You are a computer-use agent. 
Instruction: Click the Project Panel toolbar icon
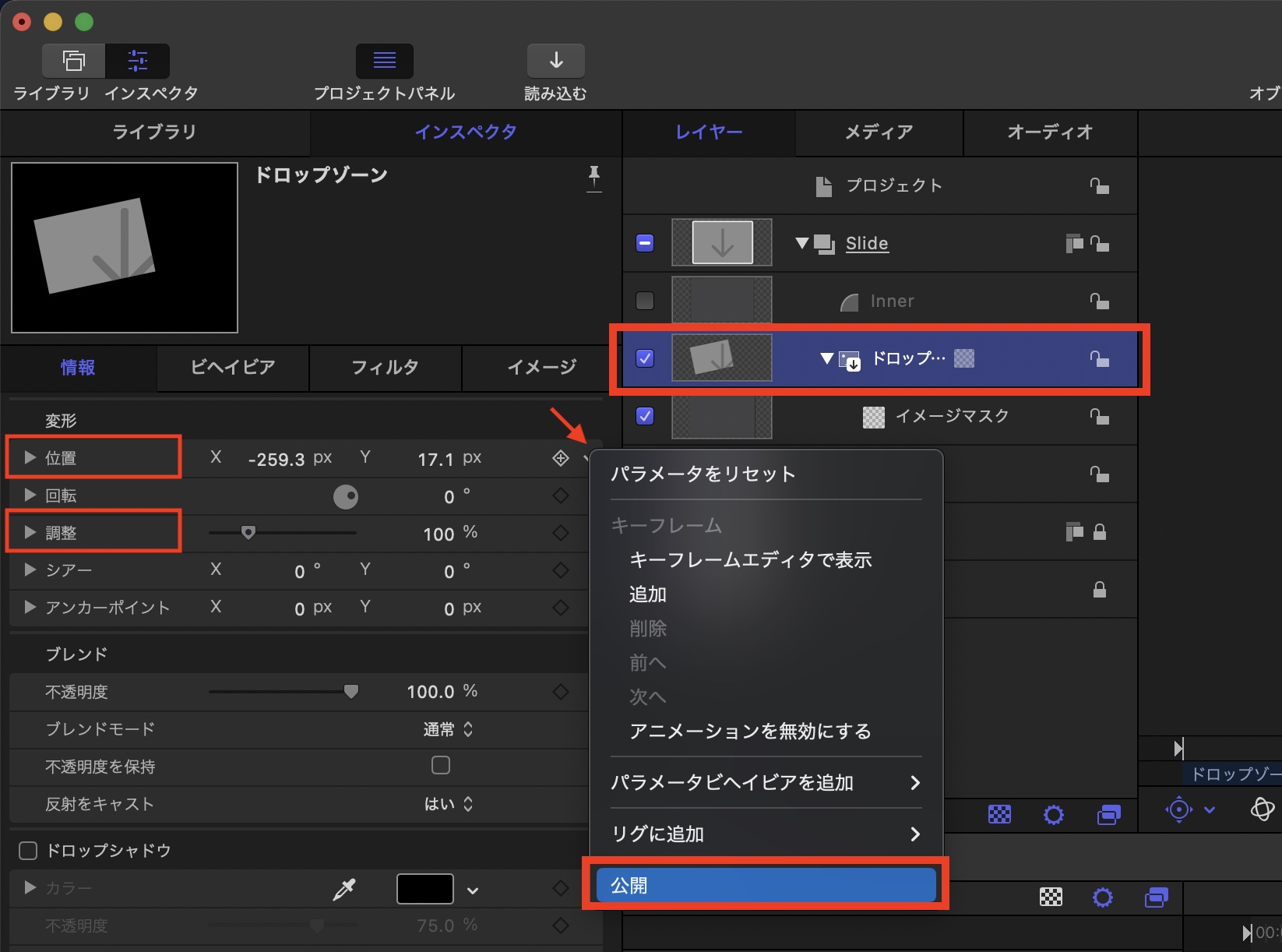point(384,61)
